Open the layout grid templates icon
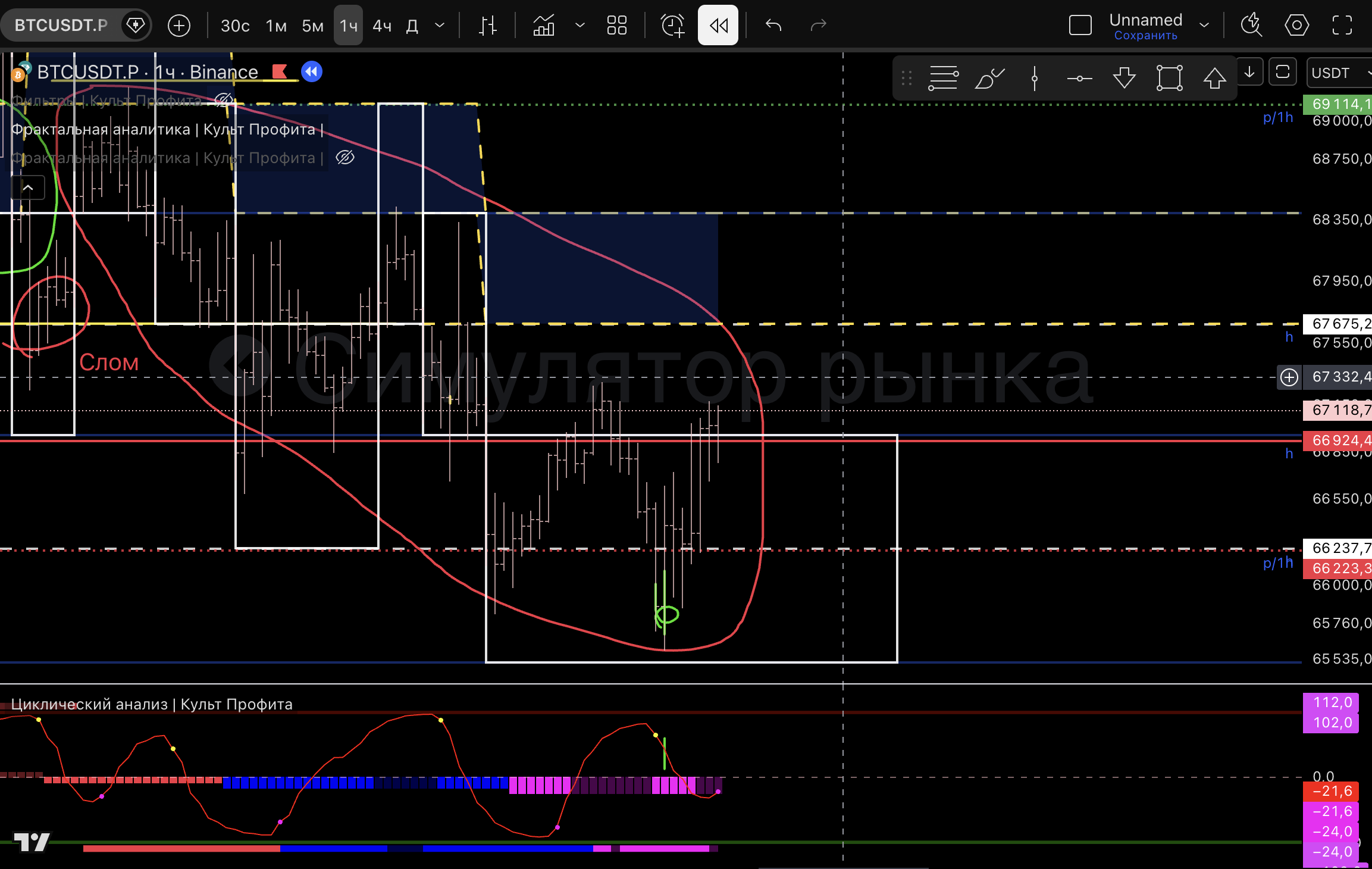 pos(616,26)
